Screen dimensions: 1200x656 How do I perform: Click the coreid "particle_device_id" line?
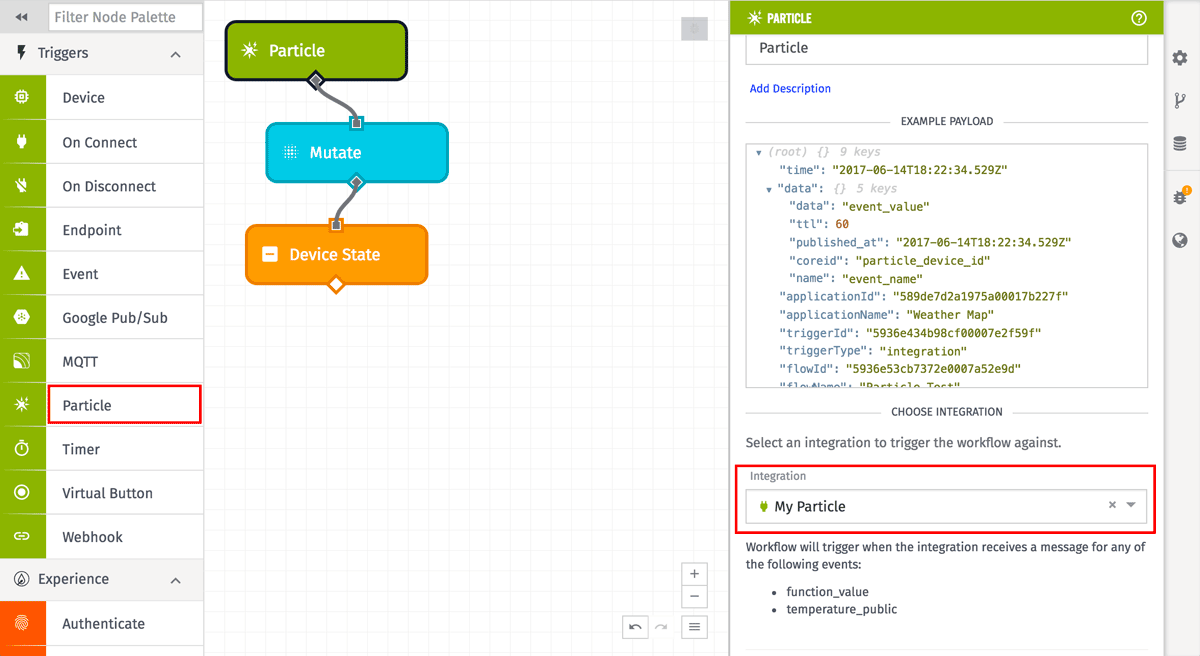(x=889, y=260)
